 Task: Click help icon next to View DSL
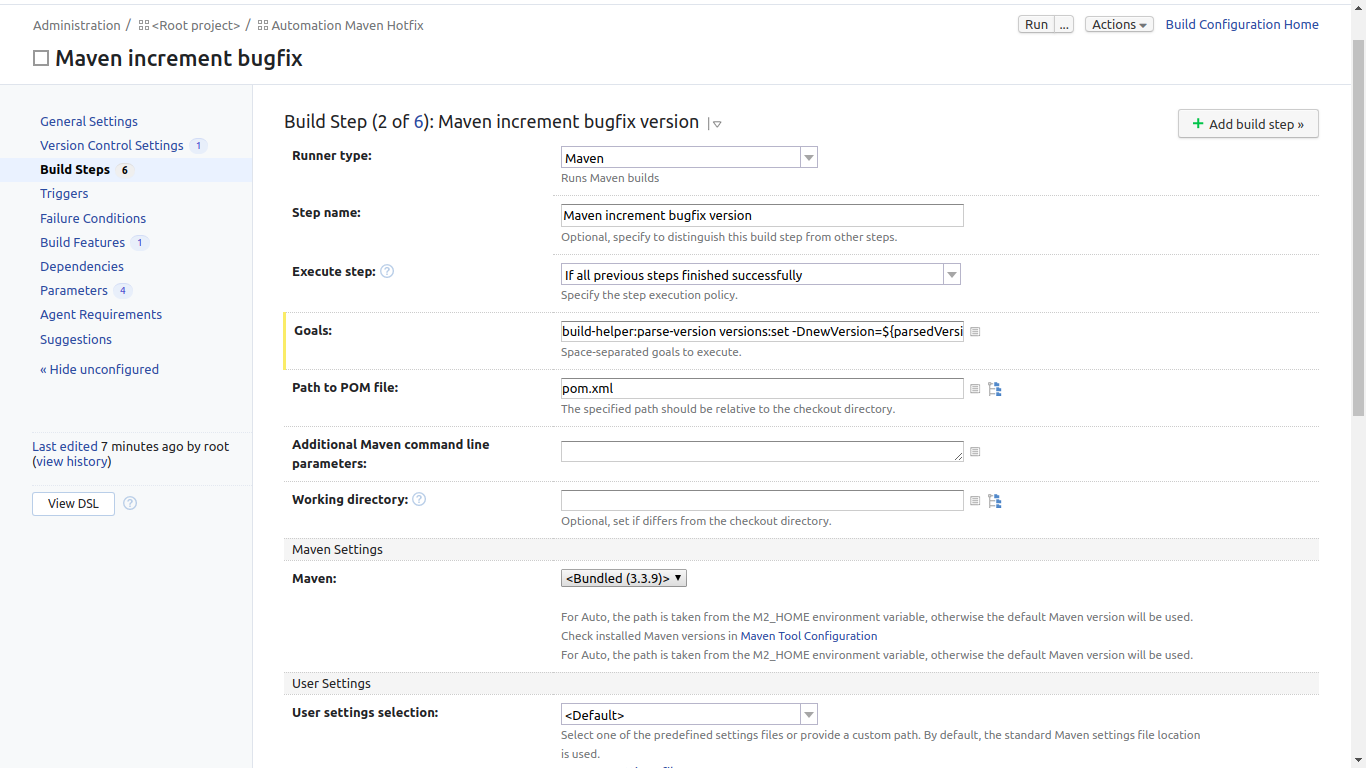click(130, 503)
